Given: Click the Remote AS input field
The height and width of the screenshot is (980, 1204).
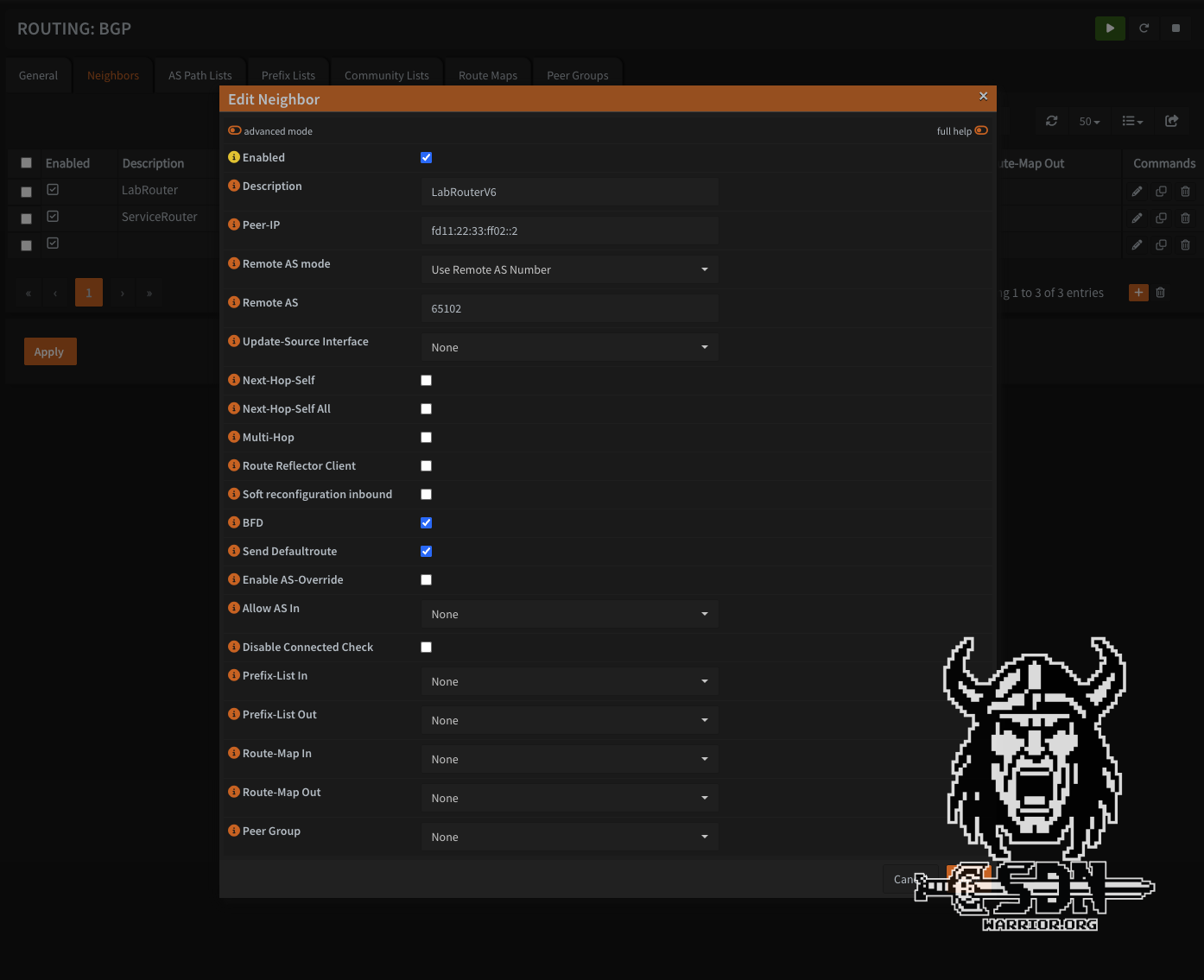Looking at the screenshot, I should point(569,308).
